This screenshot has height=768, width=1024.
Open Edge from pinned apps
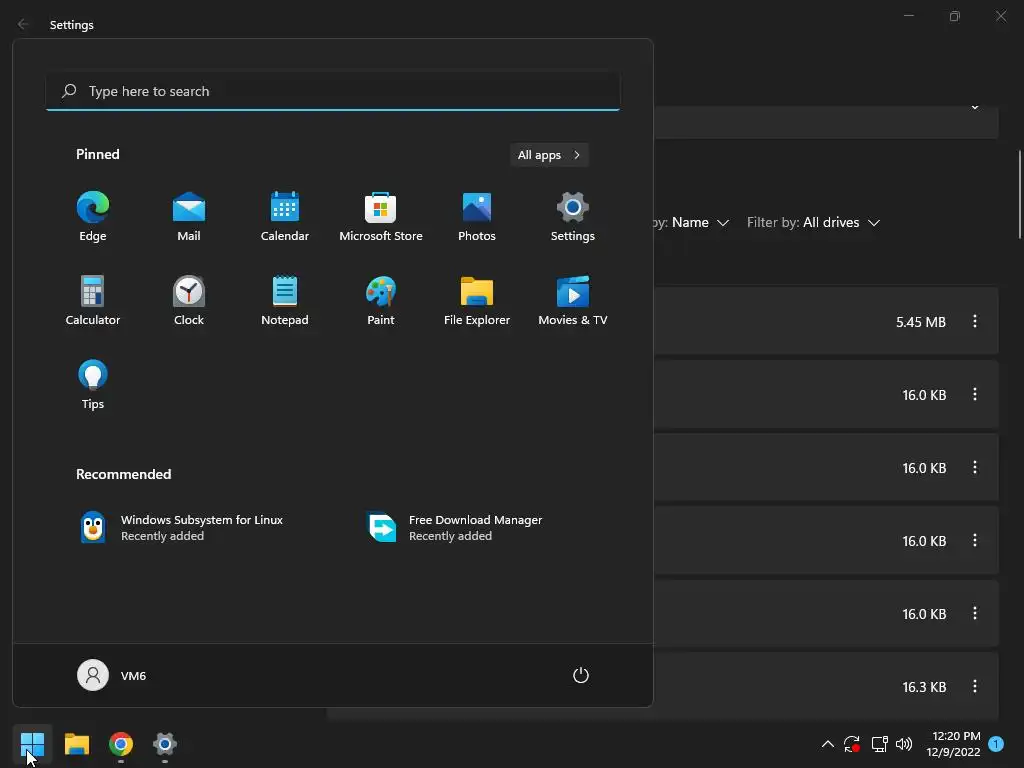[93, 217]
